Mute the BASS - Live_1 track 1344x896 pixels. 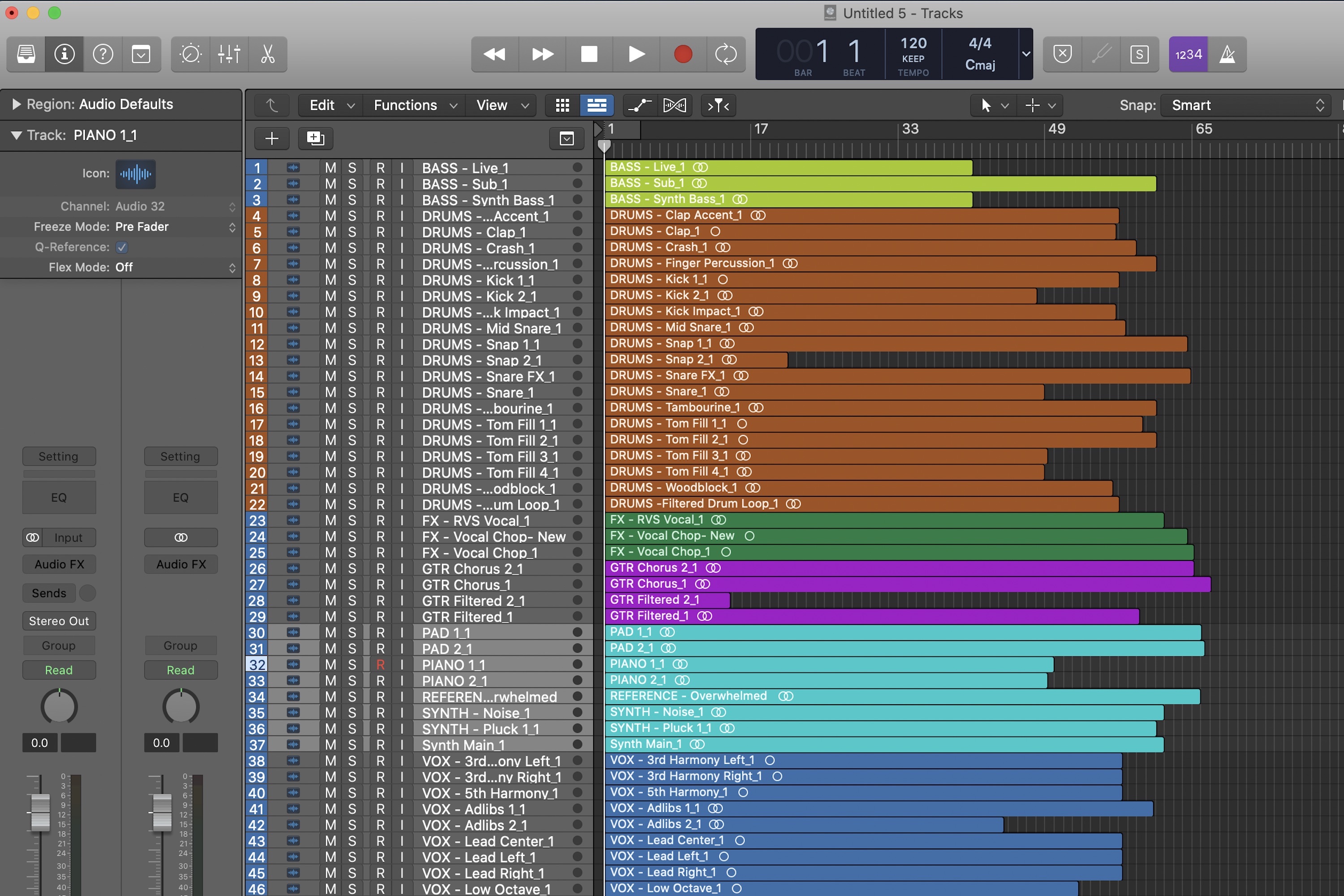(330, 168)
